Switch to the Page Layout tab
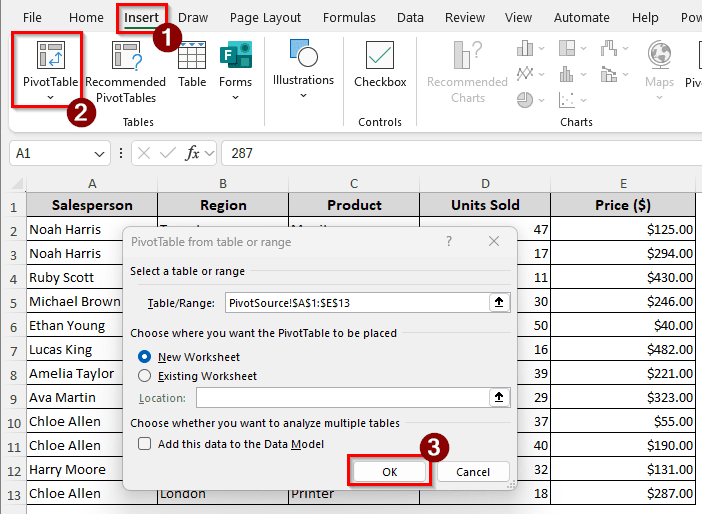Image resolution: width=702 pixels, height=514 pixels. point(265,17)
